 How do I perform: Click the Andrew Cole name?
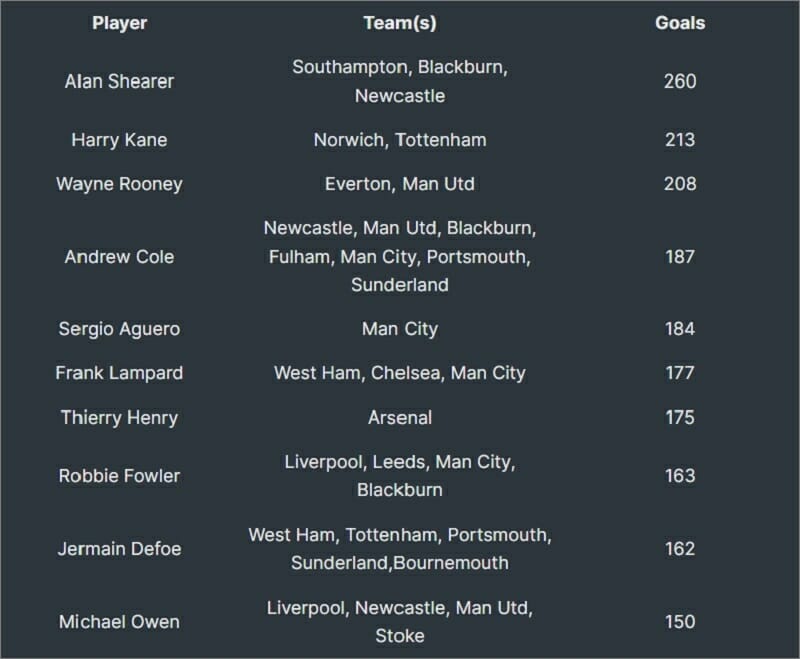pyautogui.click(x=119, y=257)
